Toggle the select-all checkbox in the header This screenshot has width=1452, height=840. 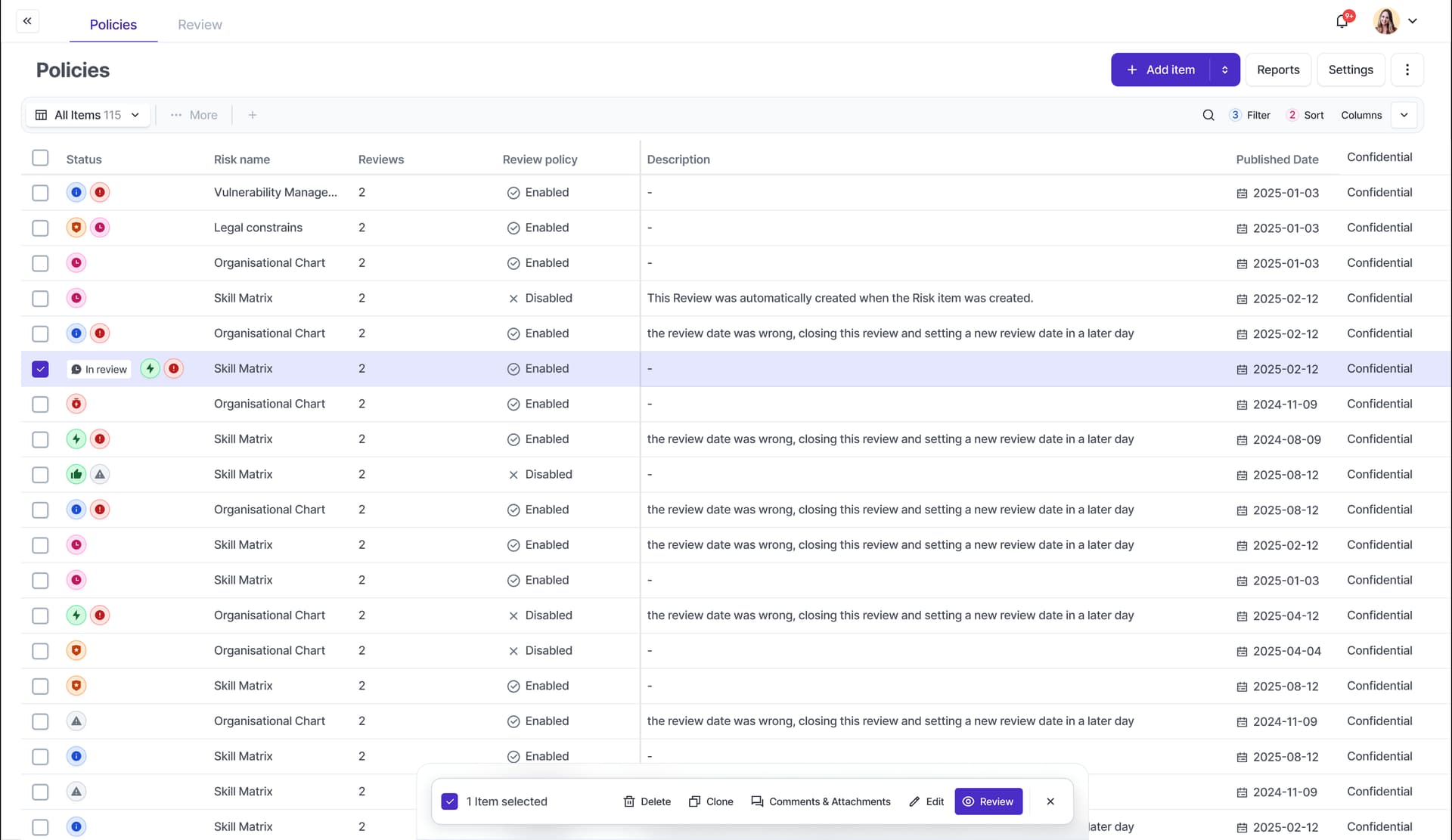coord(40,158)
